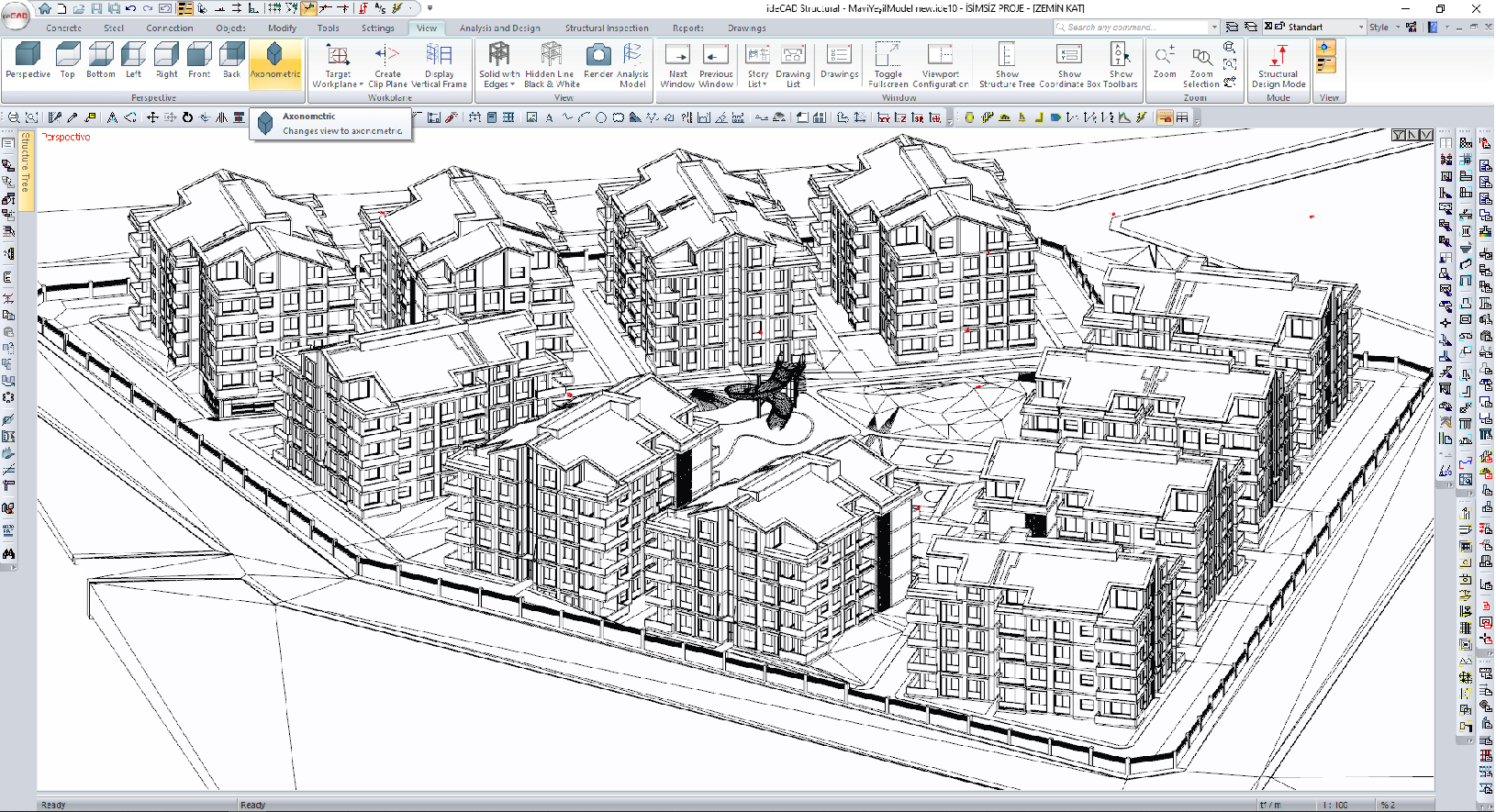This screenshot has height=812, width=1496.
Task: Click the Zoom tool
Action: pos(1165,61)
